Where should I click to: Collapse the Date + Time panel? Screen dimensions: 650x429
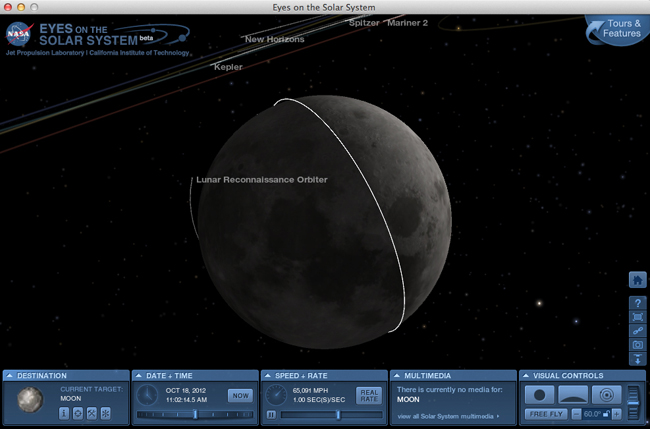click(x=138, y=376)
